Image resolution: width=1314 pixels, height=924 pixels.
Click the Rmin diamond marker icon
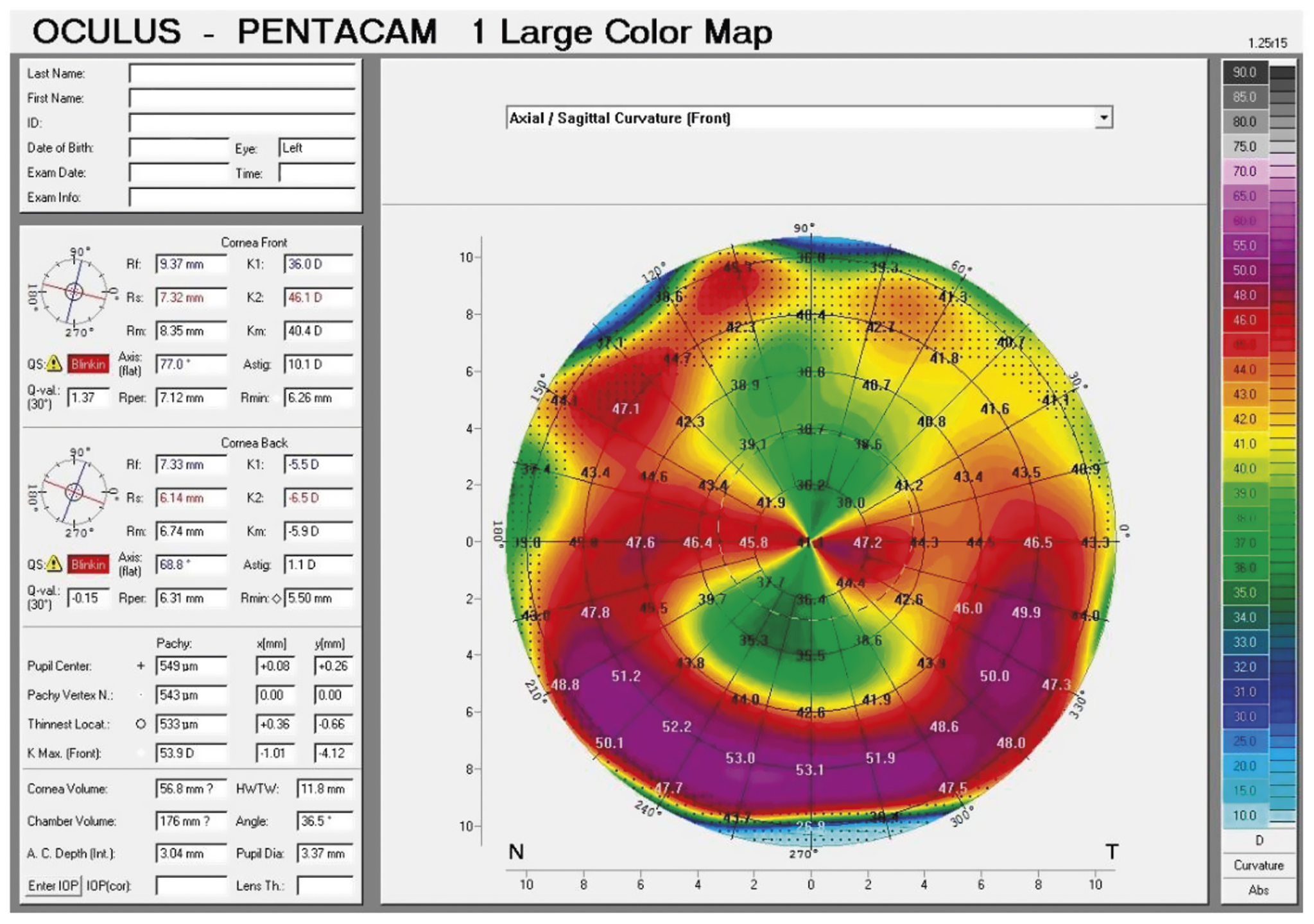coord(276,598)
